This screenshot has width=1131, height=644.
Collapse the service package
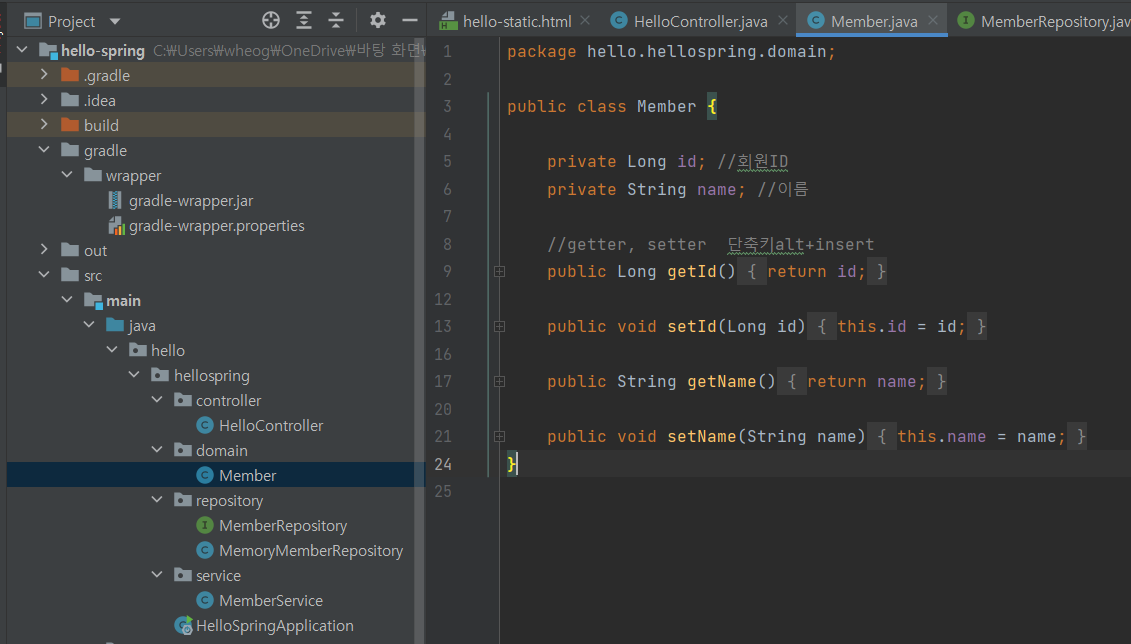tap(157, 575)
